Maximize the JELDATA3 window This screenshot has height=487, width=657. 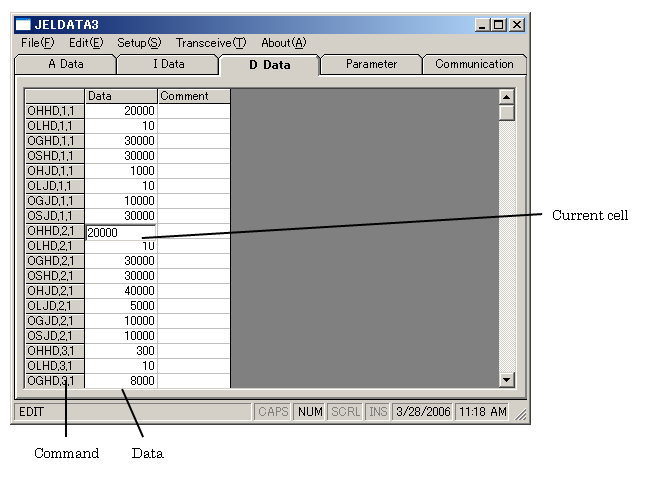(499, 24)
